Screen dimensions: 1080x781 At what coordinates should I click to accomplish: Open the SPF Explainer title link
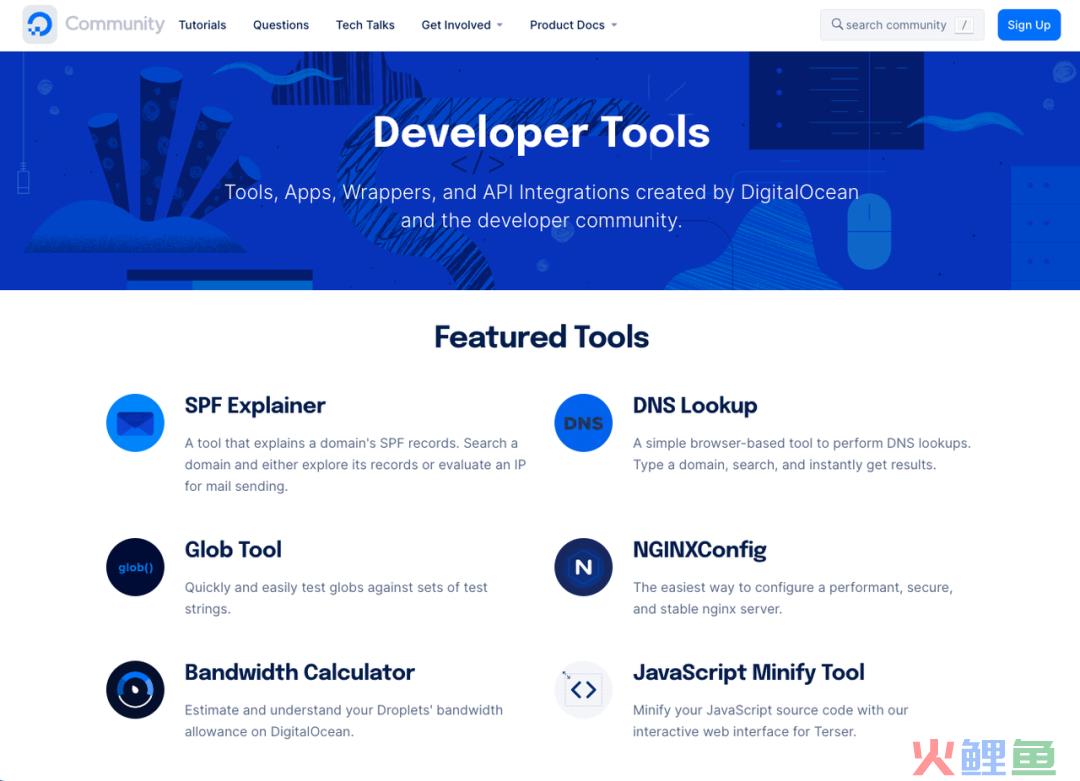(x=255, y=405)
